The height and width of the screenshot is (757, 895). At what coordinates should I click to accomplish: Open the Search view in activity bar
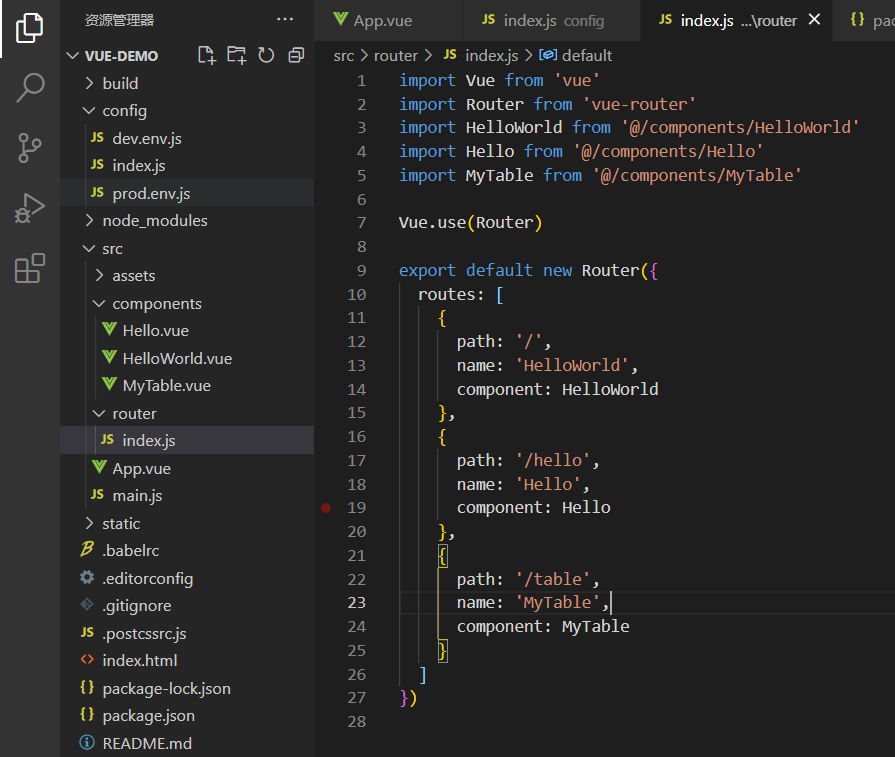30,88
